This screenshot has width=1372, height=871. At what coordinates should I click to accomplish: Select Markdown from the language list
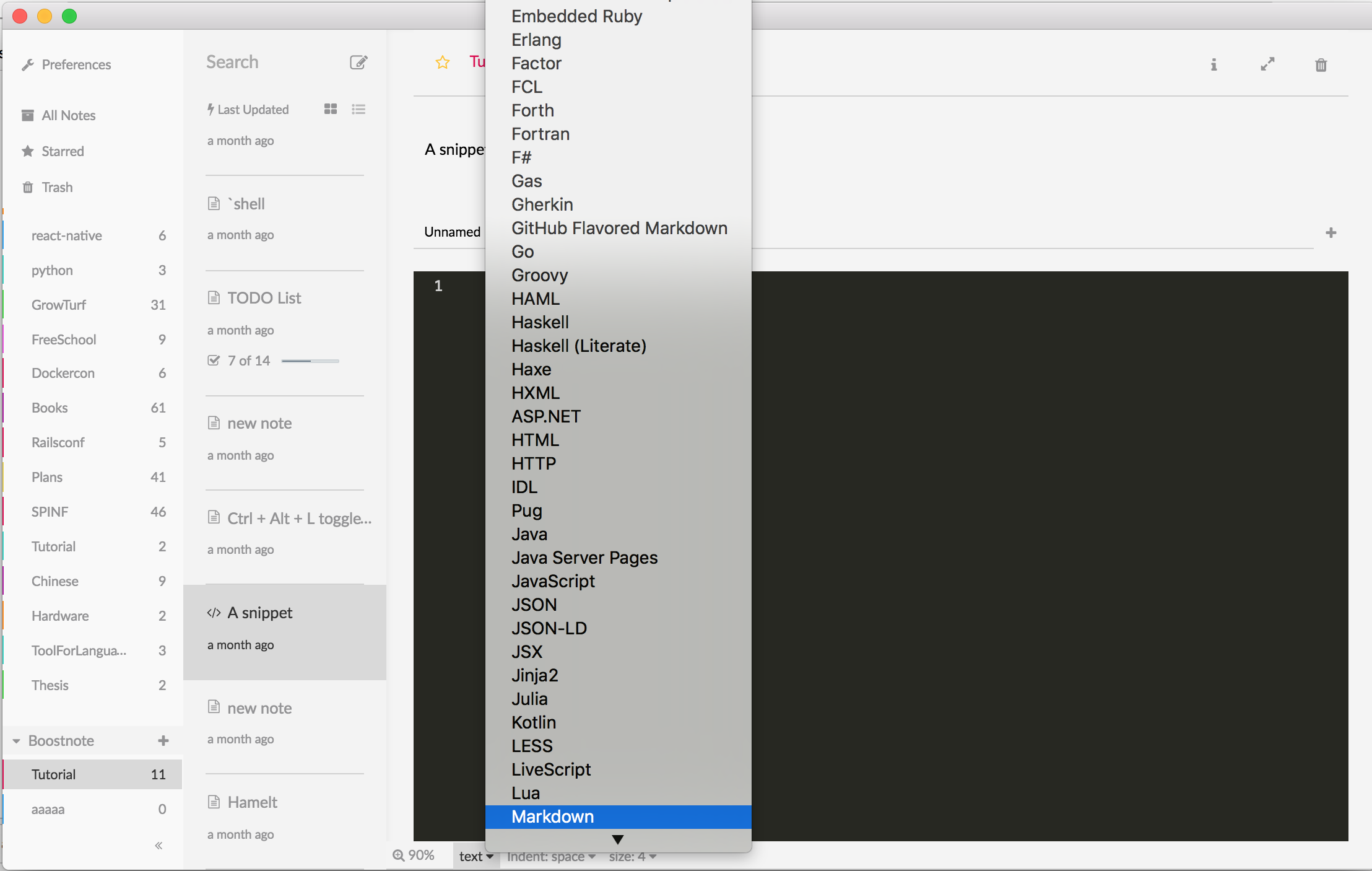[553, 817]
